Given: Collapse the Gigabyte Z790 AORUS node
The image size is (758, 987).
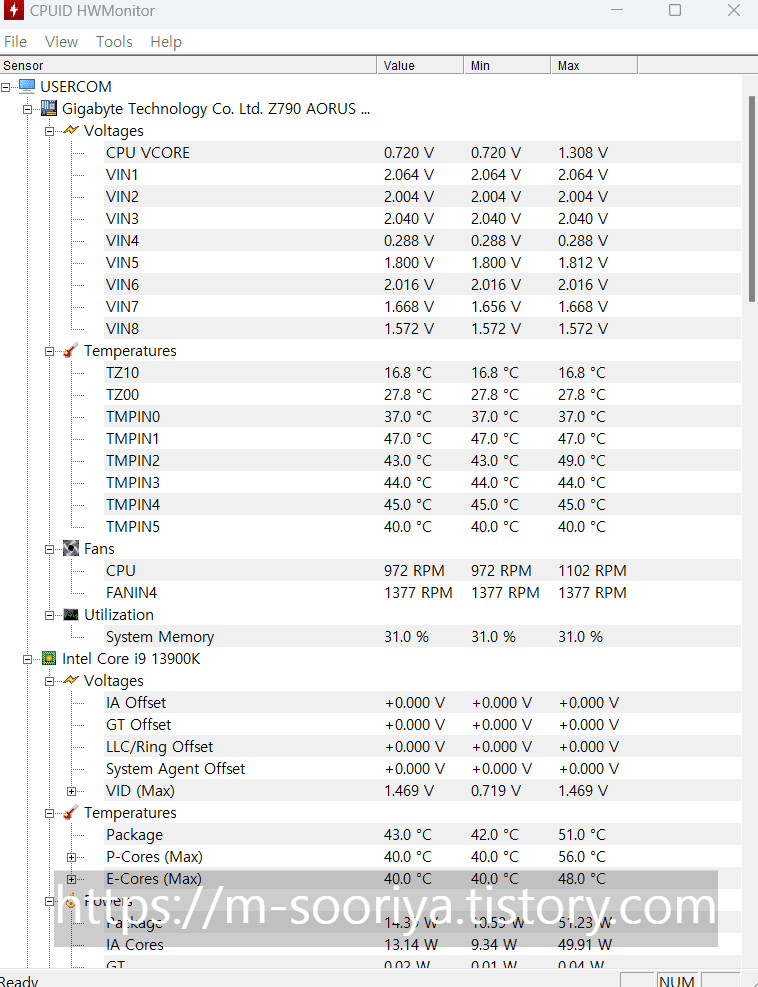Looking at the screenshot, I should (28, 109).
